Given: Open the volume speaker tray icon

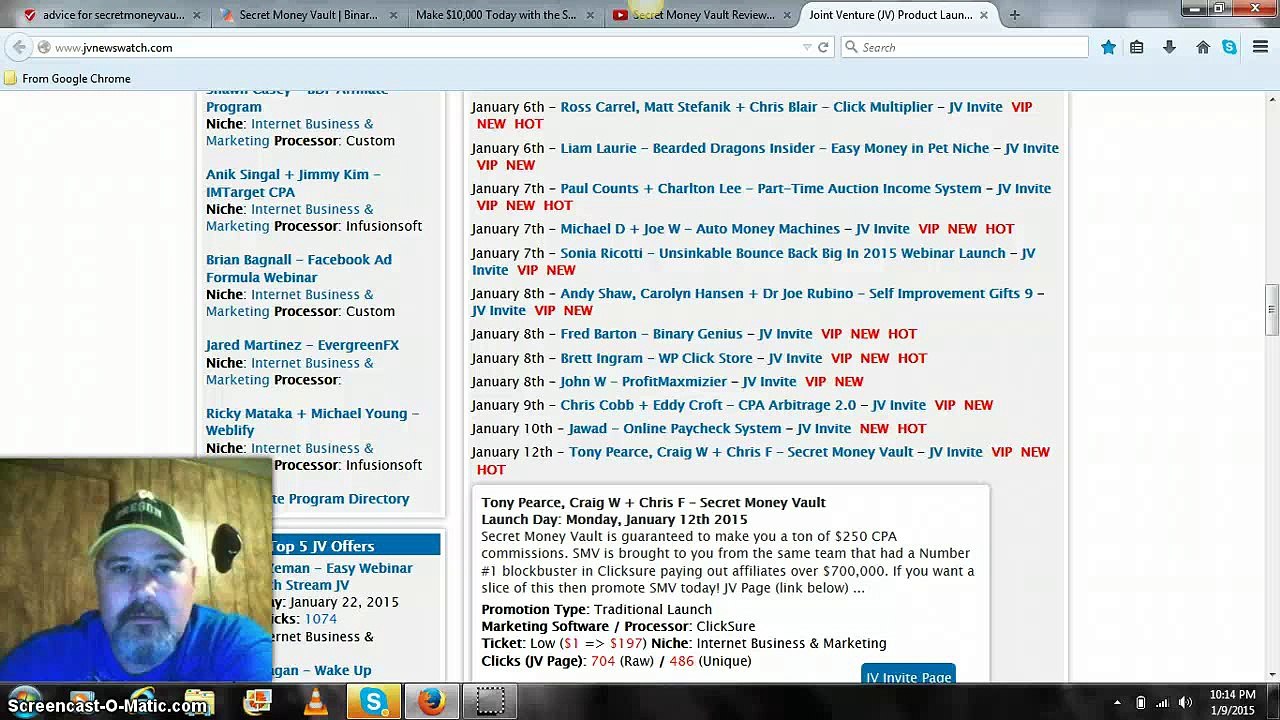Looking at the screenshot, I should coord(1186,703).
